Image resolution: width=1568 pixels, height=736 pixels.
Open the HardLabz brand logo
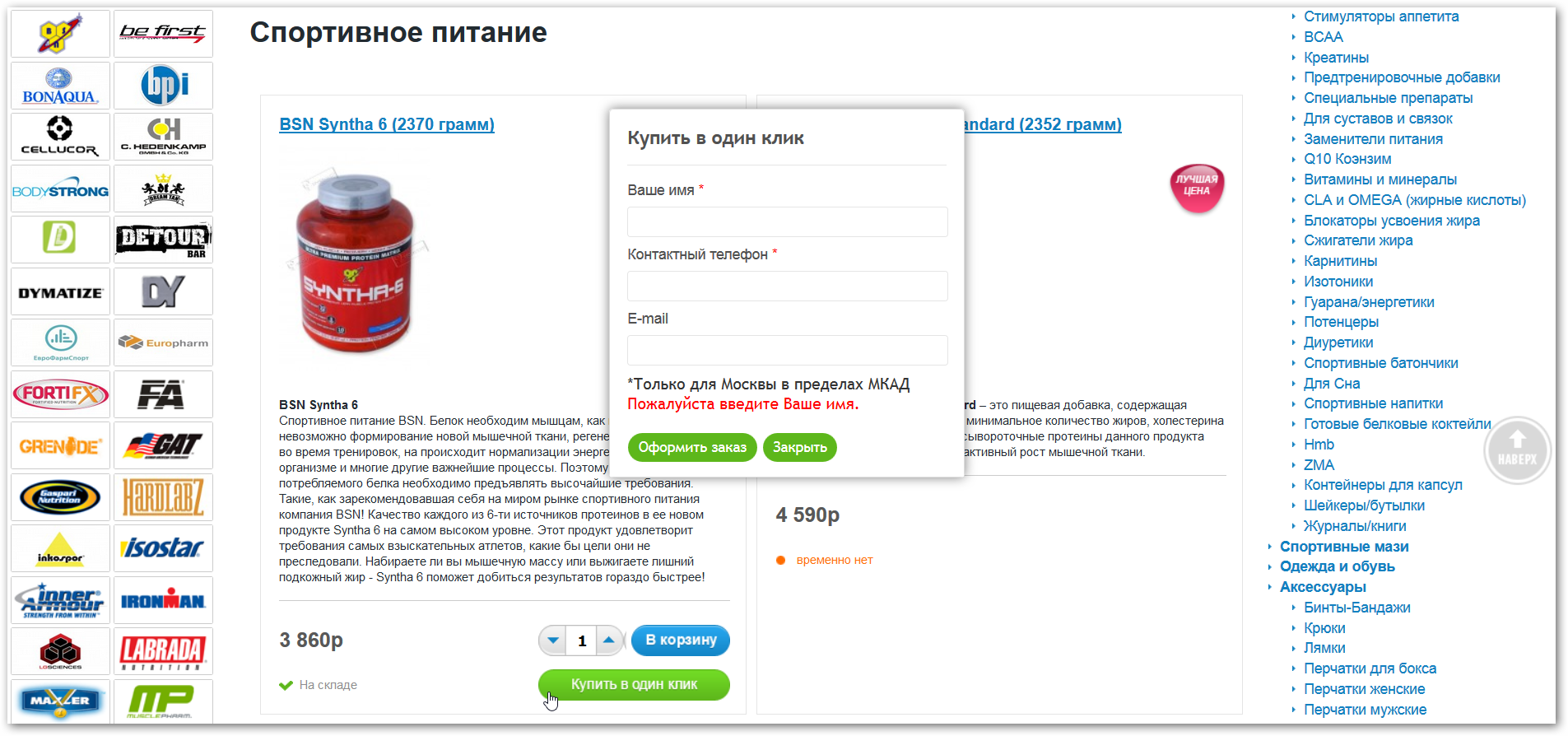click(163, 497)
